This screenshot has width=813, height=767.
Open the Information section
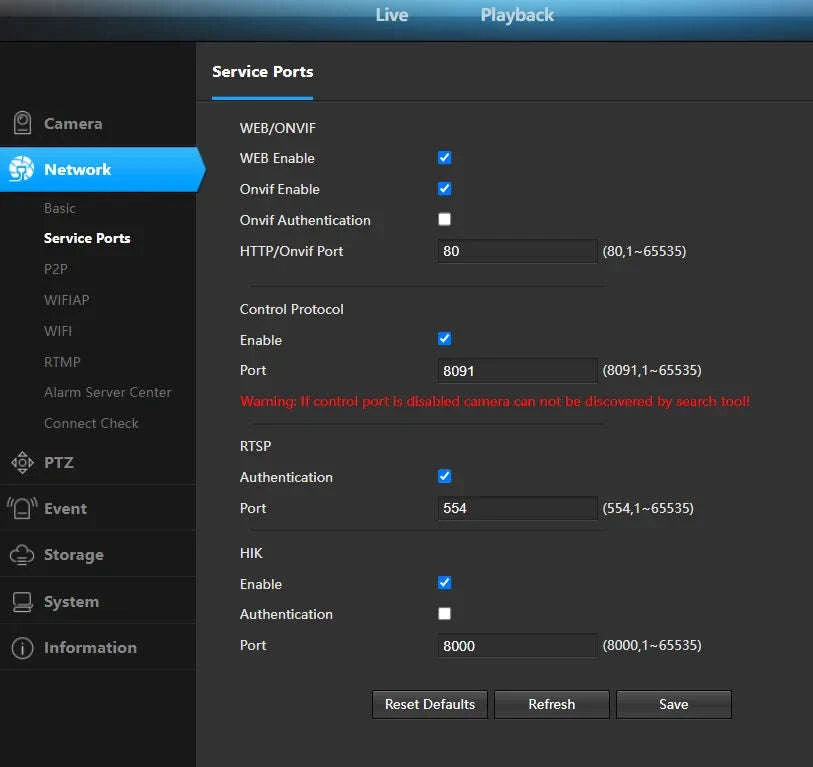(22, 647)
